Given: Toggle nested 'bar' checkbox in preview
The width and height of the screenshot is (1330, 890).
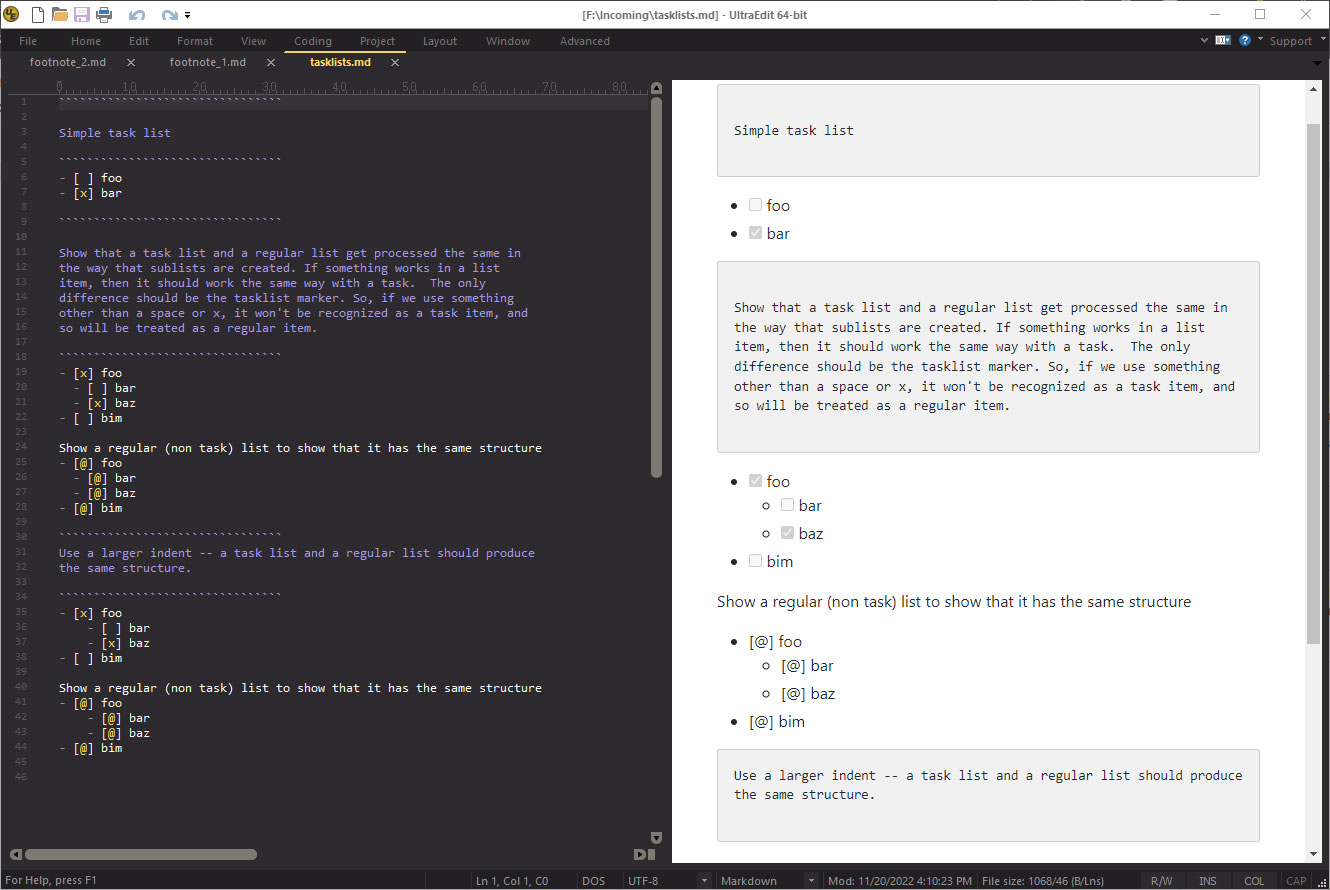Looking at the screenshot, I should click(787, 505).
